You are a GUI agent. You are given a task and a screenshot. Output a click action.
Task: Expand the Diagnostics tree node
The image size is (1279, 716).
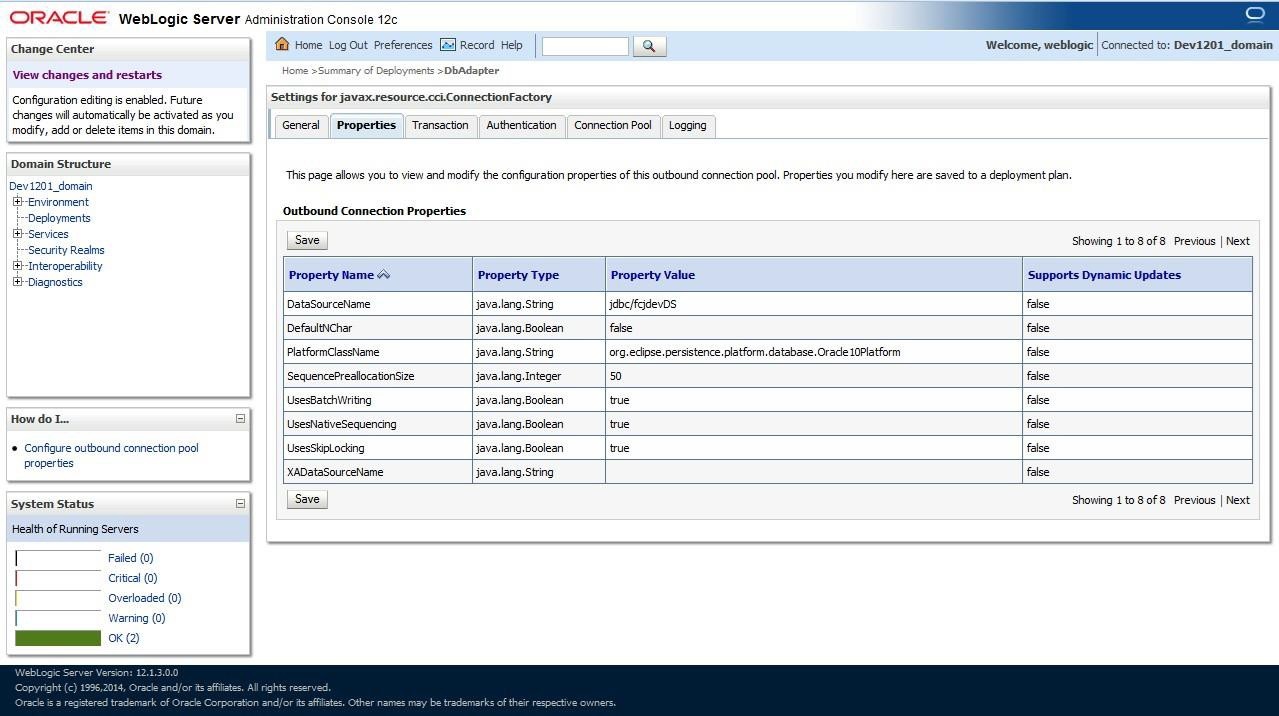coord(18,282)
